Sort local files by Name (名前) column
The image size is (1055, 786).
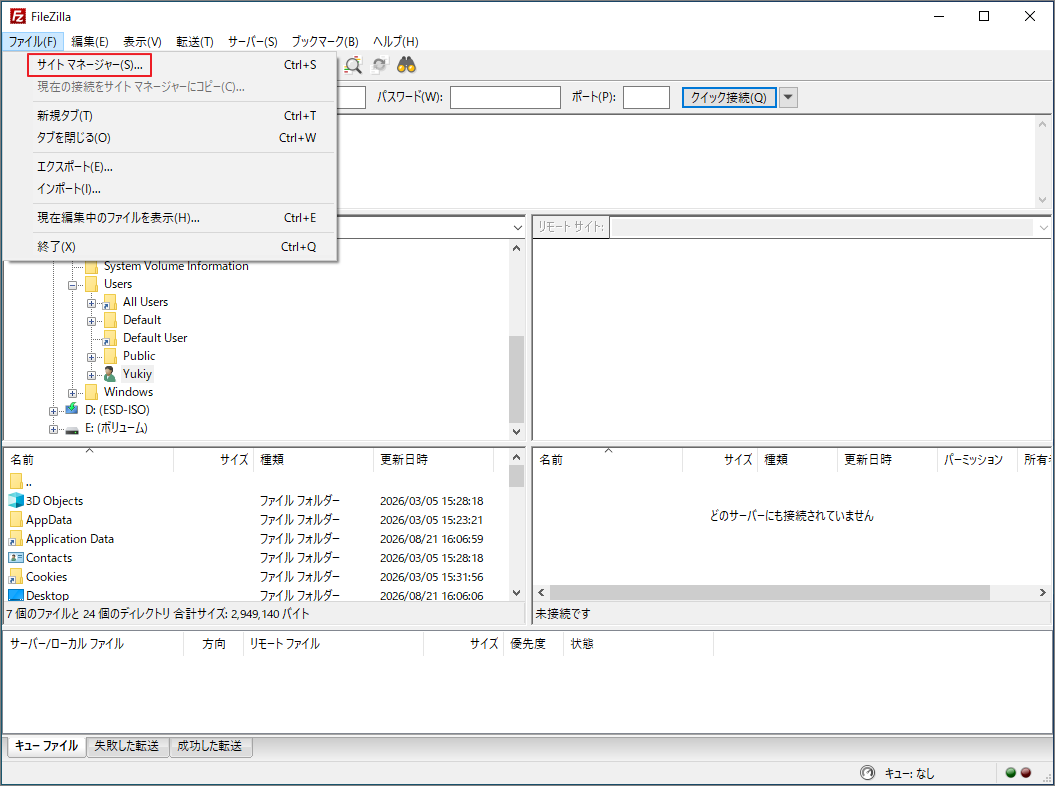pyautogui.click(x=89, y=460)
